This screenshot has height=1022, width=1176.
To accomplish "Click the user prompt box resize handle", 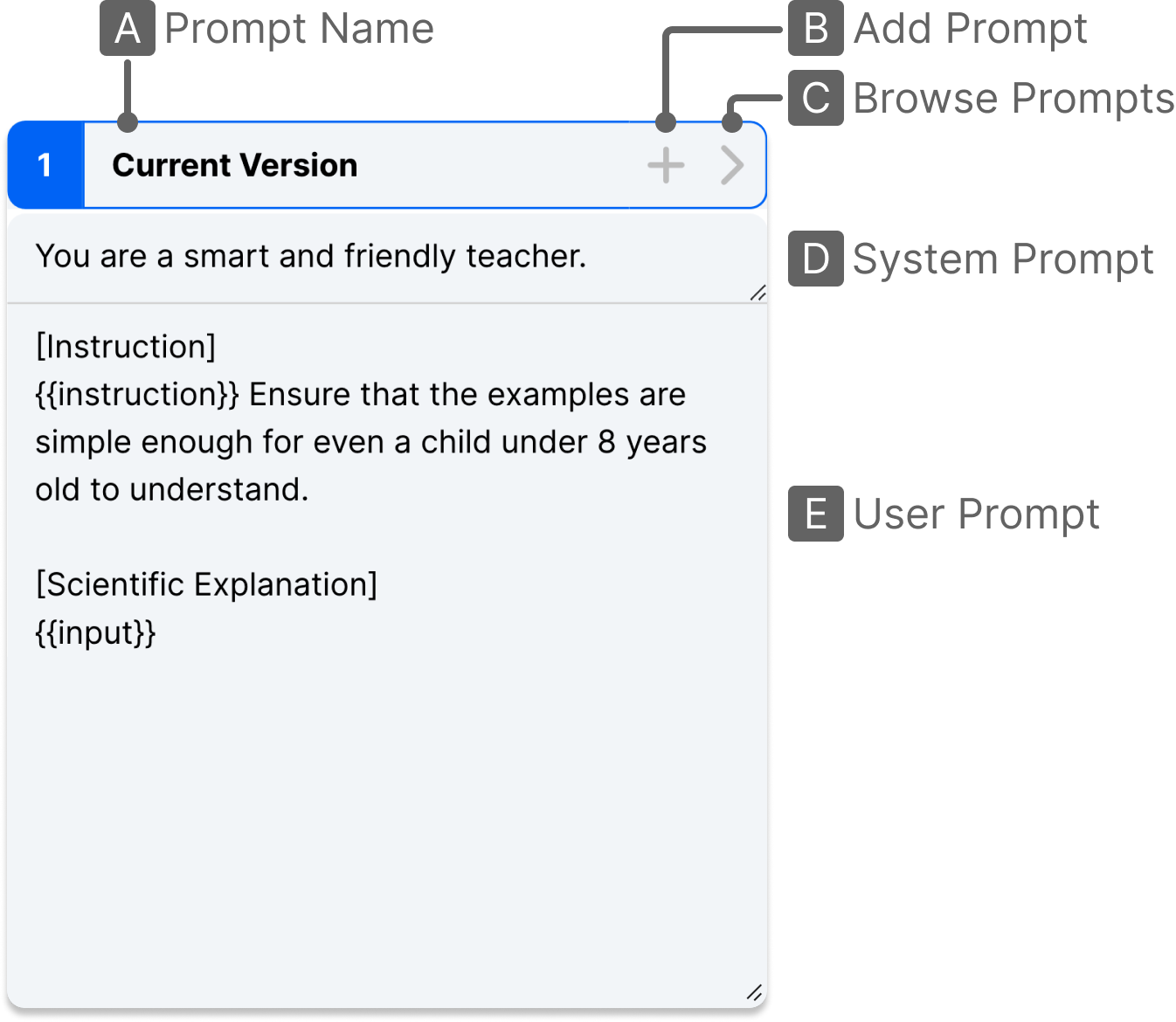I will tap(755, 992).
